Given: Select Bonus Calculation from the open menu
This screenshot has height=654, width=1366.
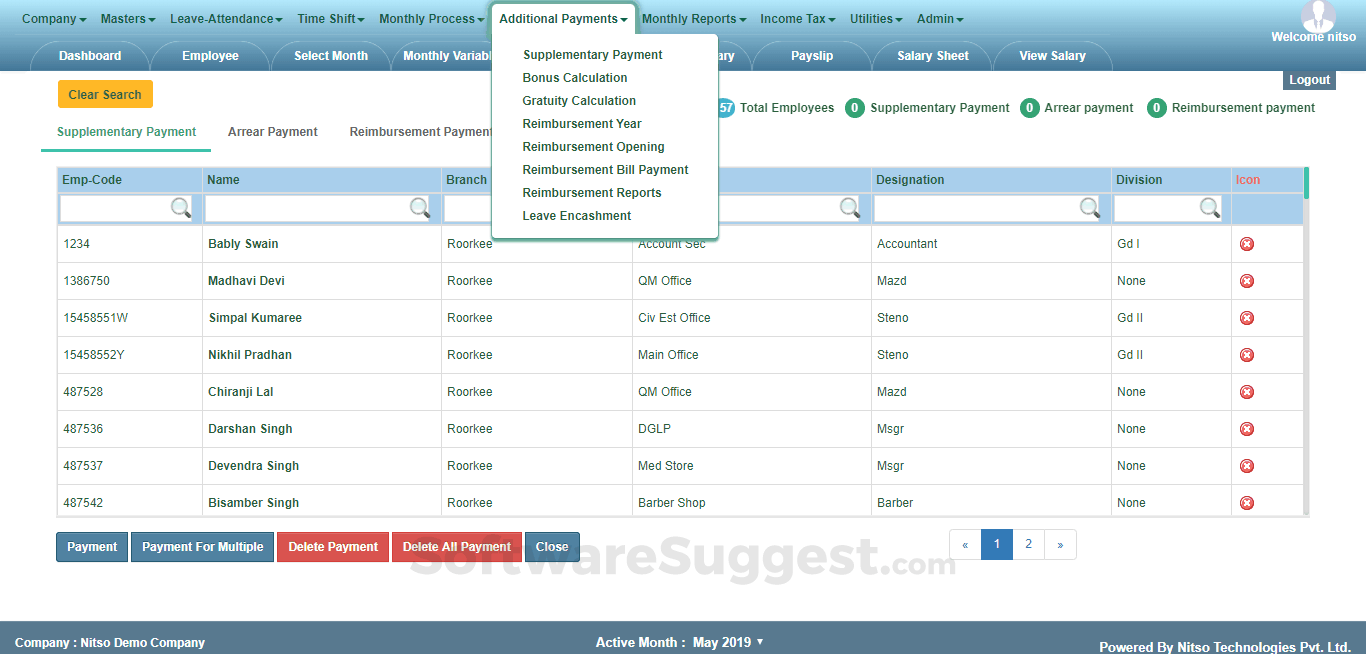Looking at the screenshot, I should 575,77.
